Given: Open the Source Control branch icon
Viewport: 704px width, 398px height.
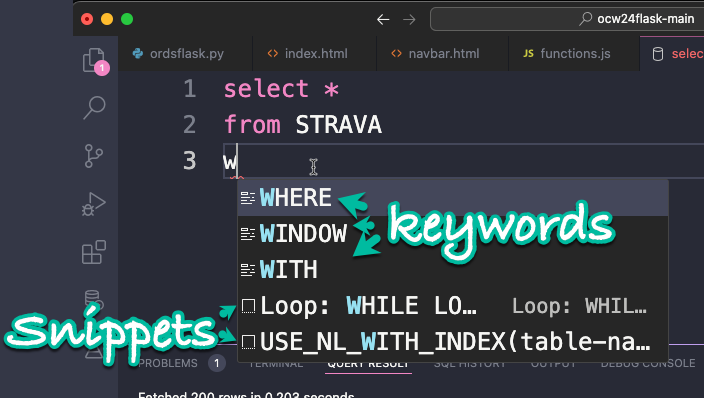Looking at the screenshot, I should point(93,156).
